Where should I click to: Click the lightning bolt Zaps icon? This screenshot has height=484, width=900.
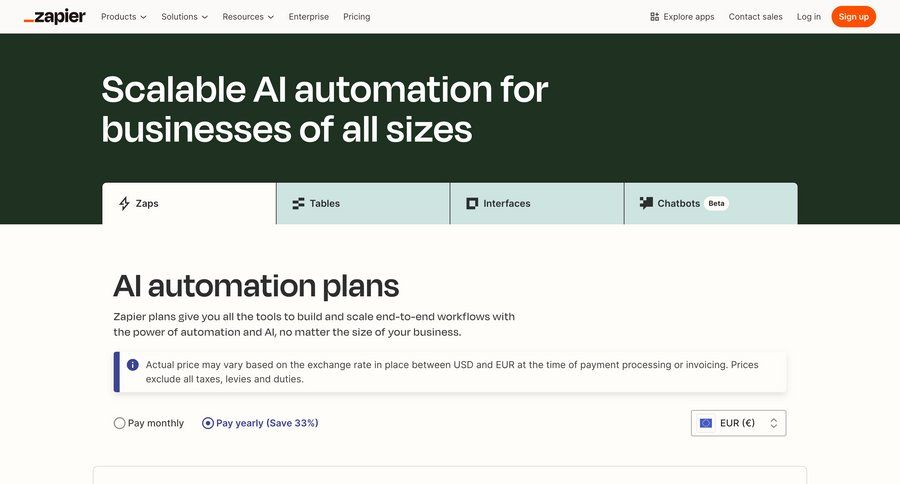[125, 203]
